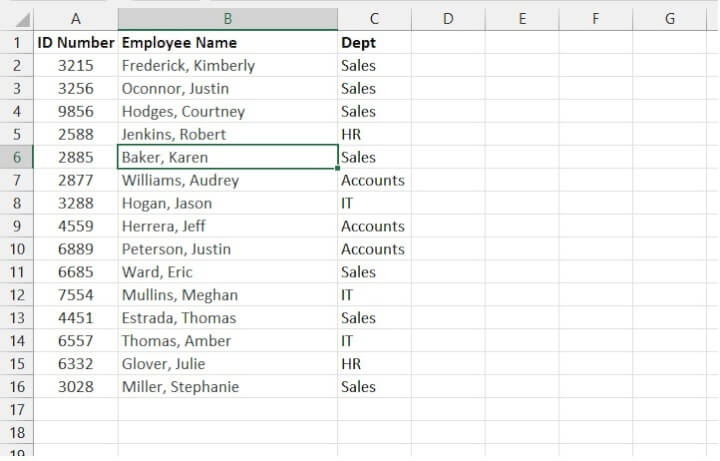Select the Miller, Stephanie cell

coord(227,387)
